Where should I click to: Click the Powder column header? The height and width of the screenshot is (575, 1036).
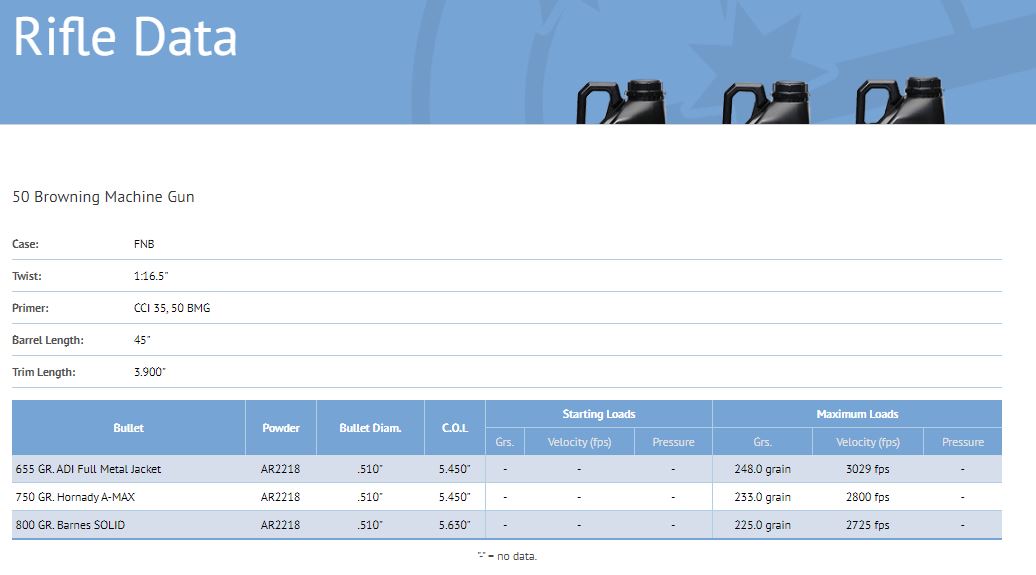281,428
